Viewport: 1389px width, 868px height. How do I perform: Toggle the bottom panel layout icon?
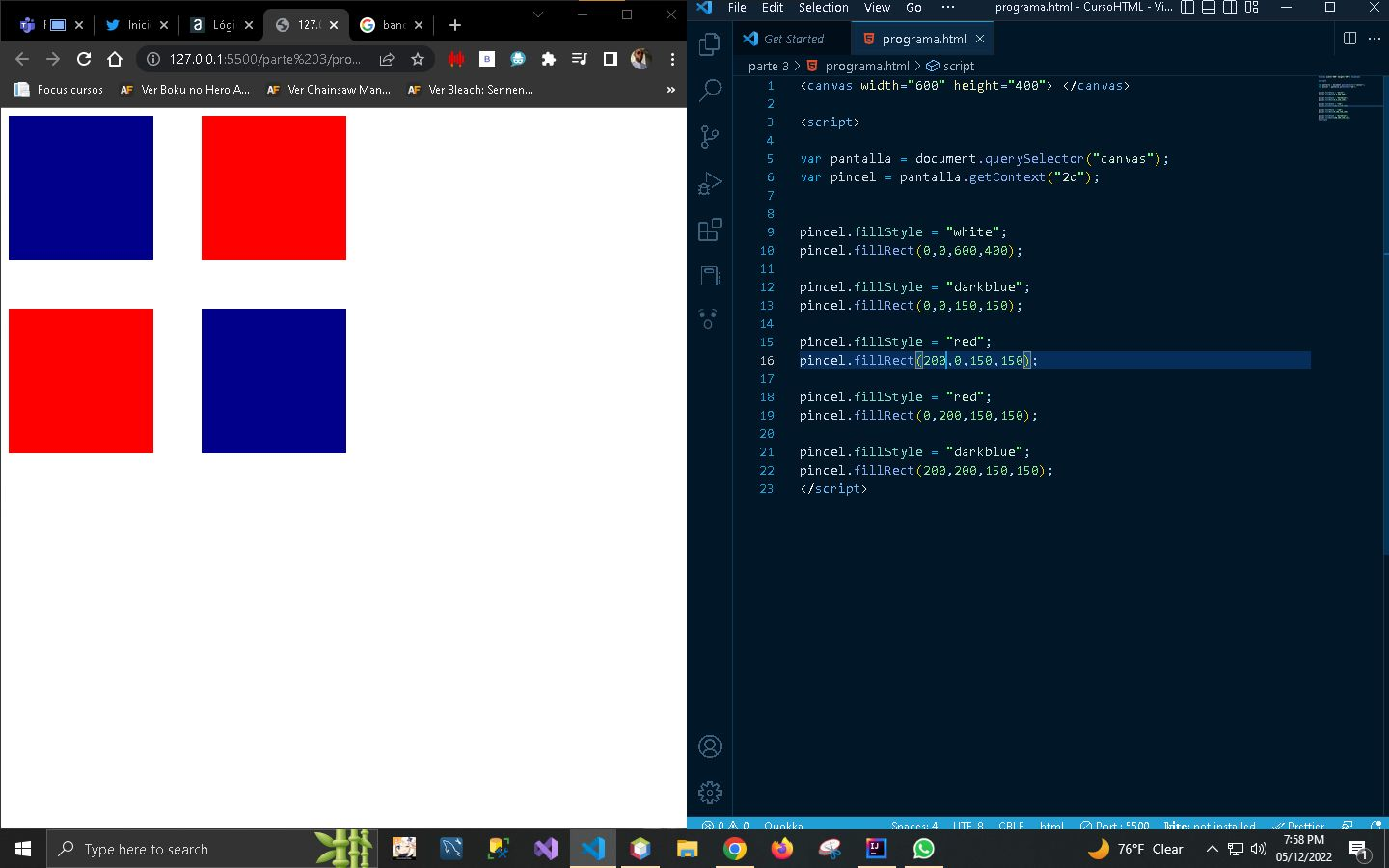click(1209, 8)
